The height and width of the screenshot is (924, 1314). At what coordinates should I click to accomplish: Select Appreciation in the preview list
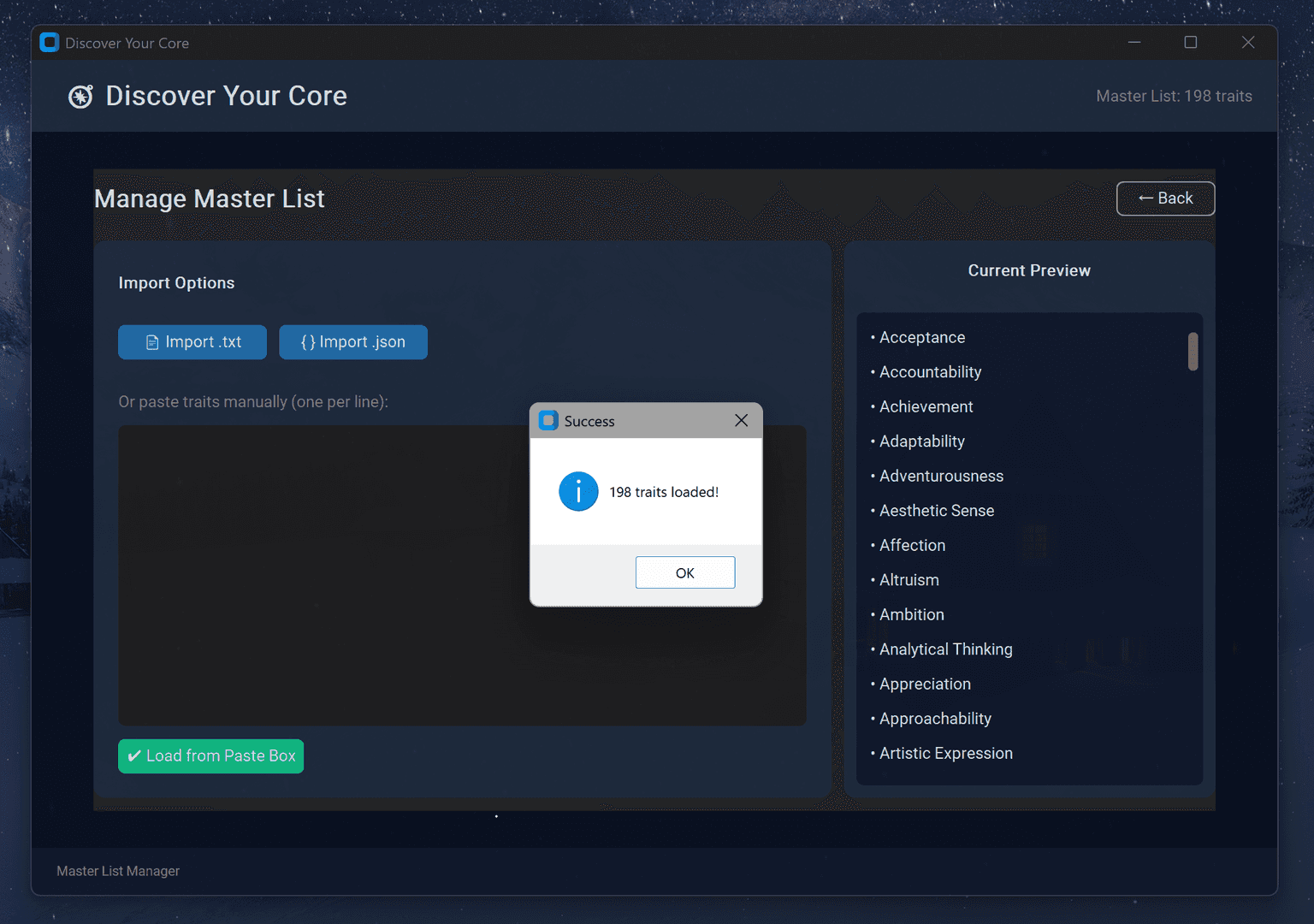tap(926, 684)
